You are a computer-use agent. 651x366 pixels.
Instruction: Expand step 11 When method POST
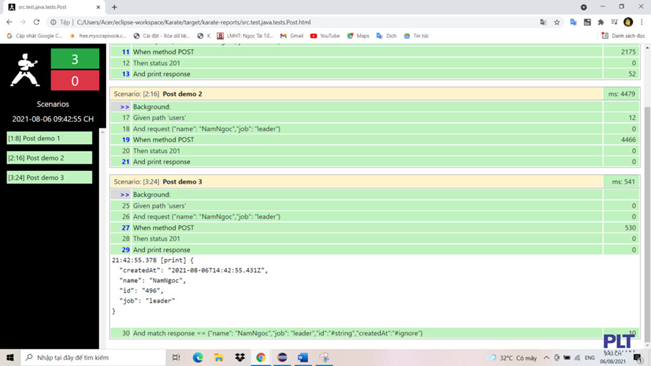[x=356, y=52]
